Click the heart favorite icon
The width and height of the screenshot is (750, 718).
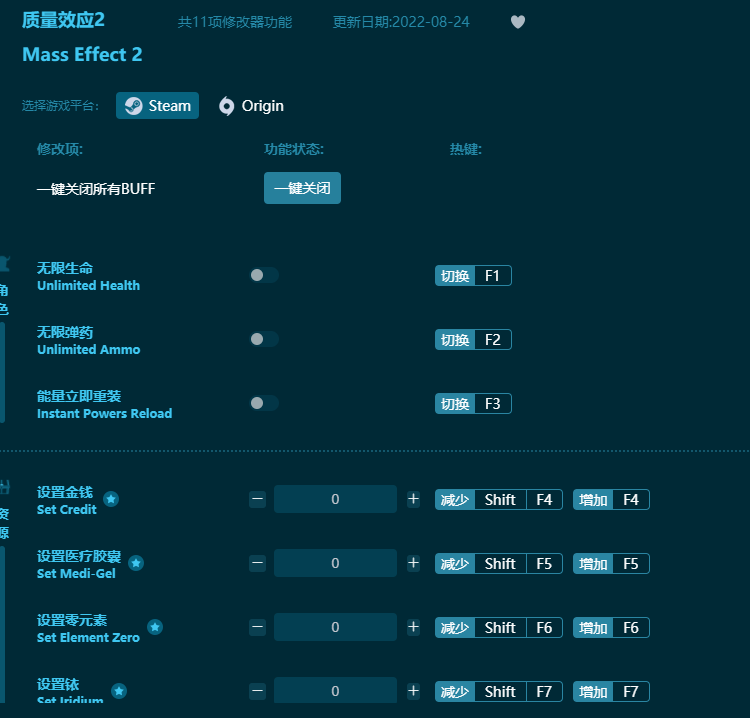(x=518, y=22)
